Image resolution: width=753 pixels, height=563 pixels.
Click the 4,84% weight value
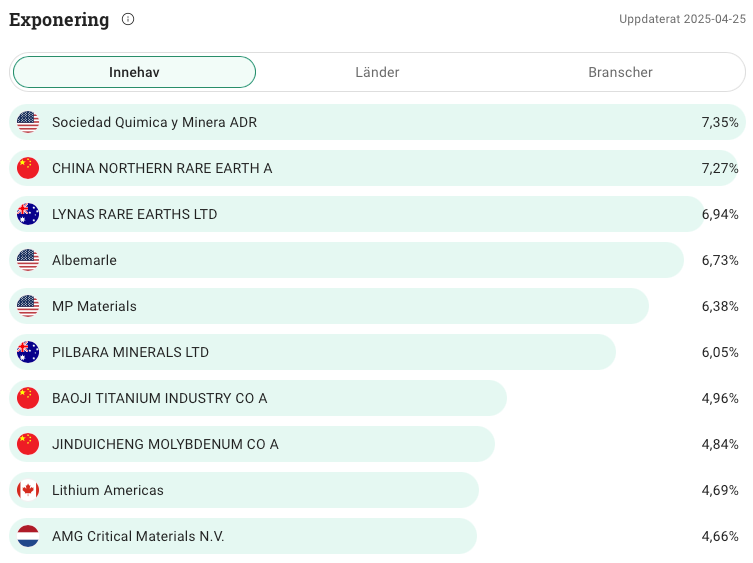pos(720,444)
